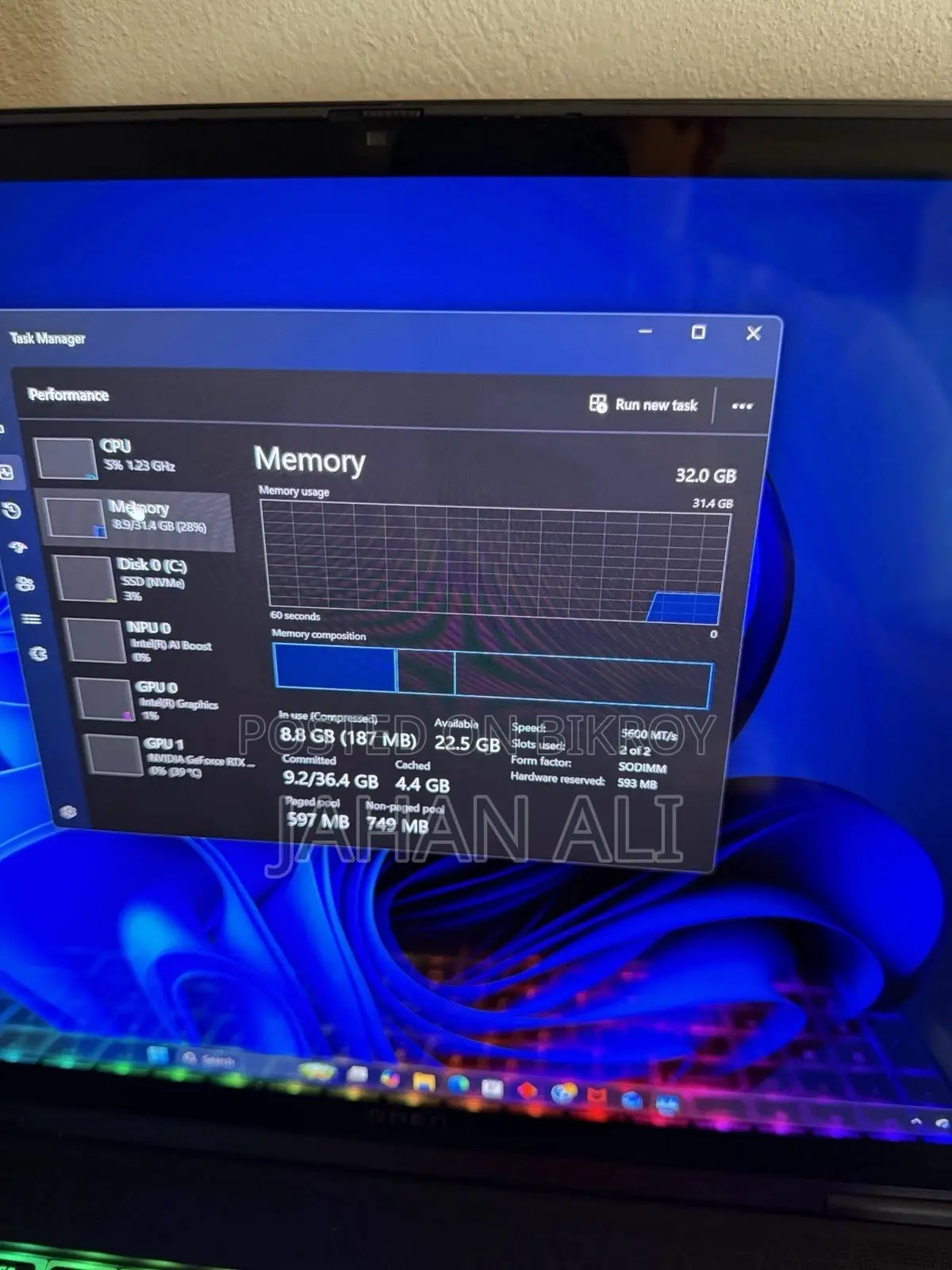The width and height of the screenshot is (952, 1270).
Task: Click the Run new task label
Action: pos(657,405)
